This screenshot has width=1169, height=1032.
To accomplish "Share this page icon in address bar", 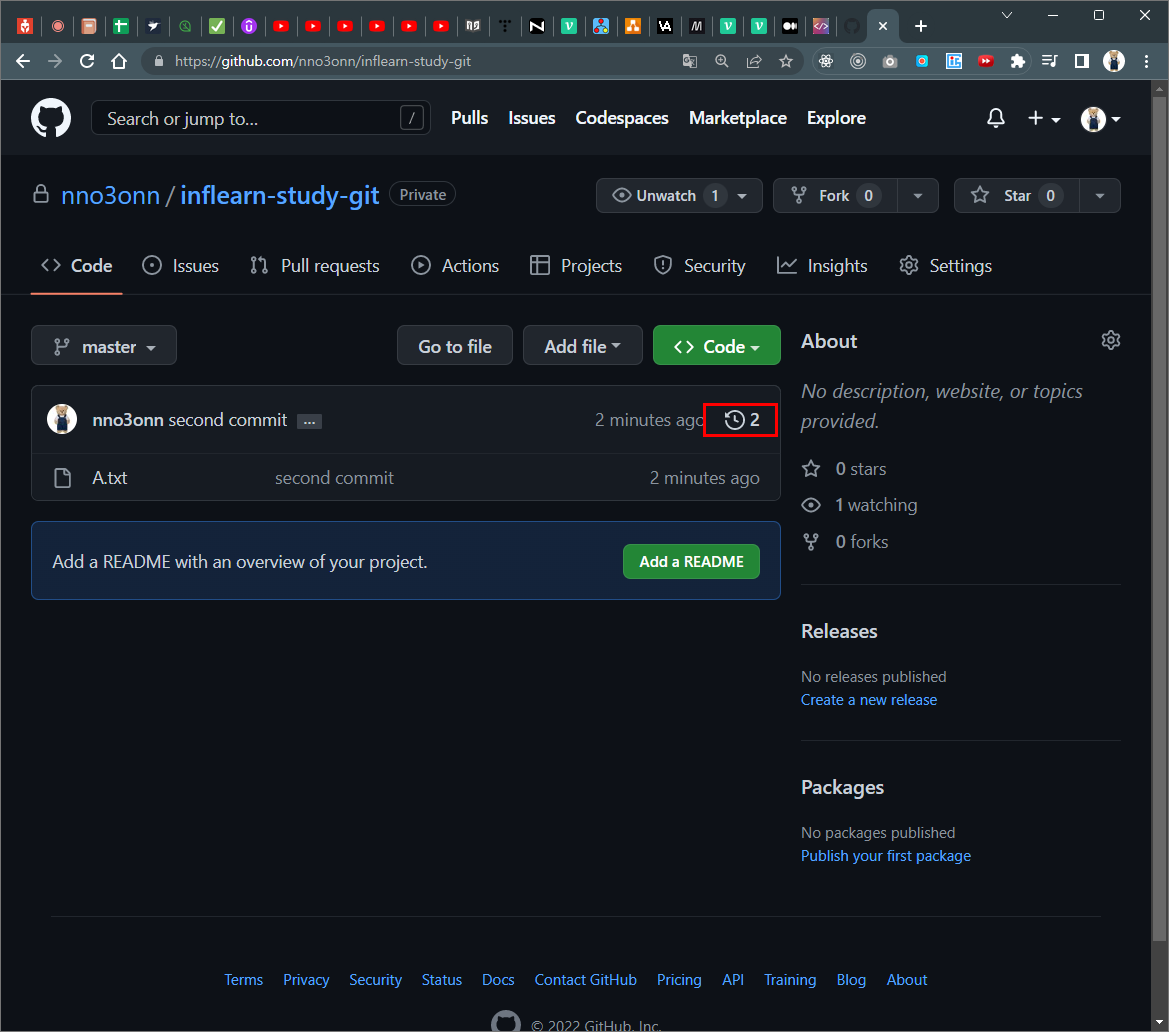I will coord(754,61).
